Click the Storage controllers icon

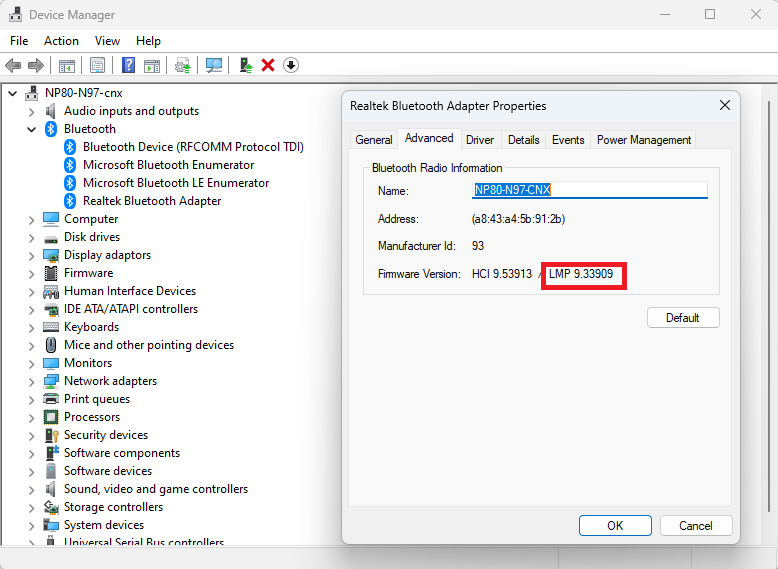coord(51,507)
